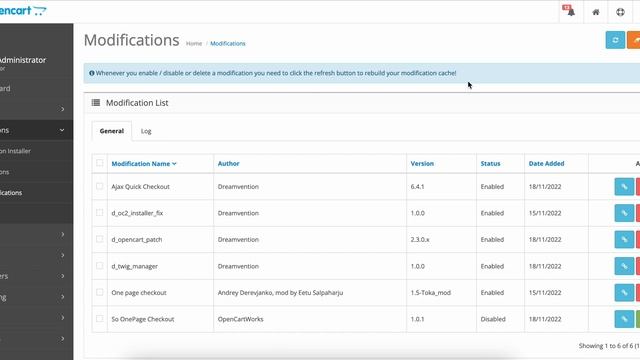The height and width of the screenshot is (360, 640).
Task: Open the notifications bell icon
Action: (569, 11)
